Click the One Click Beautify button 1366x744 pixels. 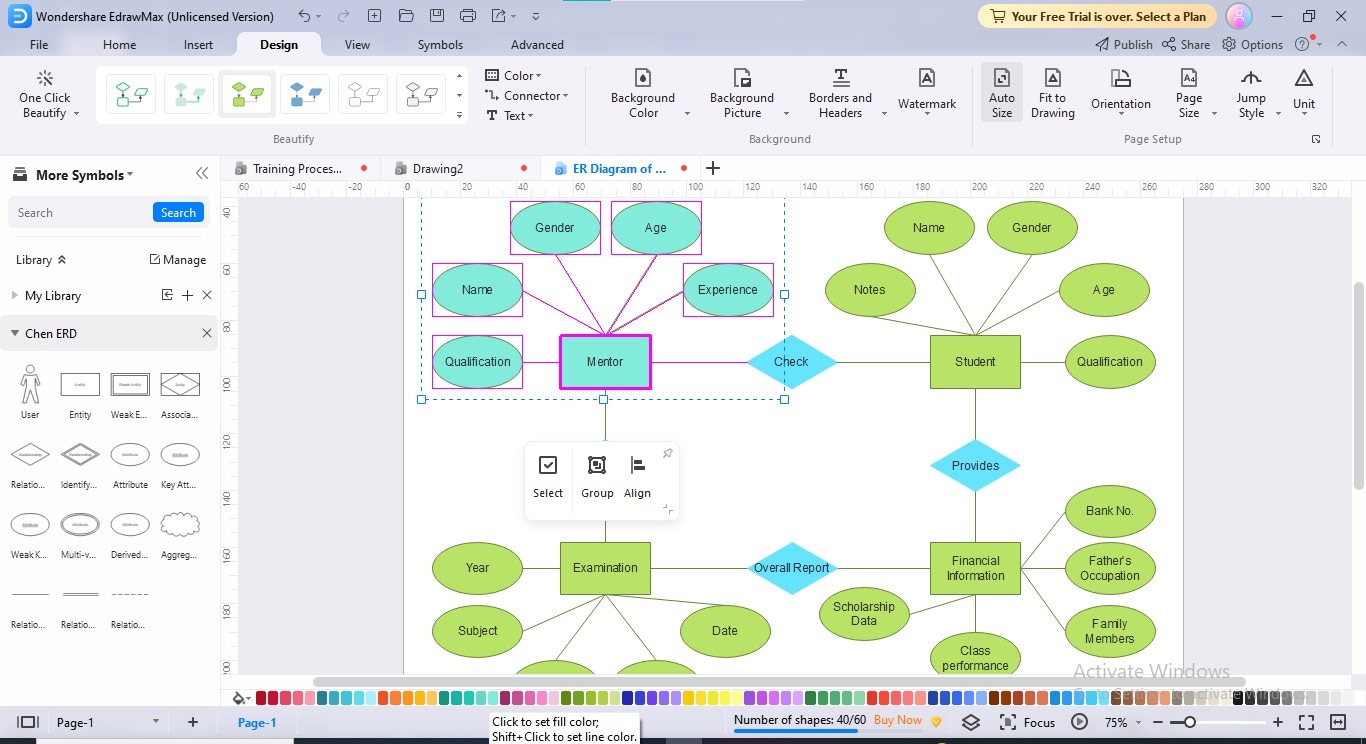[x=45, y=95]
